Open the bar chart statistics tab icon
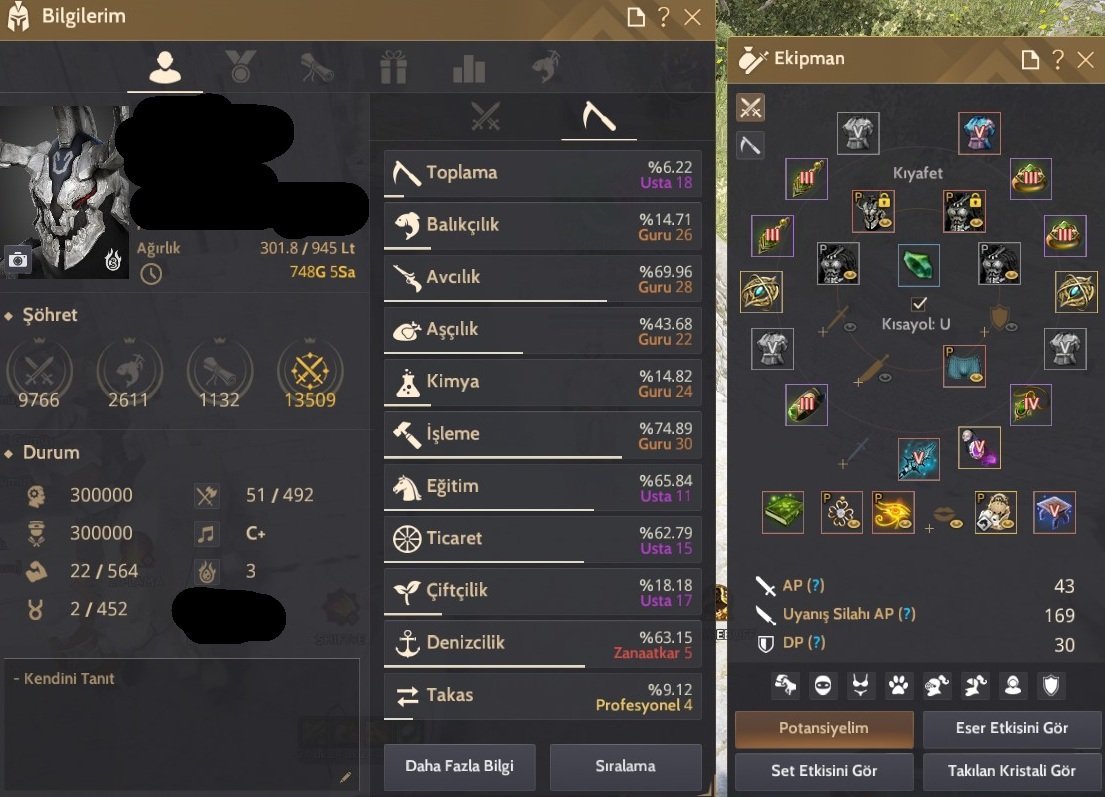Viewport: 1105px width, 797px height. point(469,69)
